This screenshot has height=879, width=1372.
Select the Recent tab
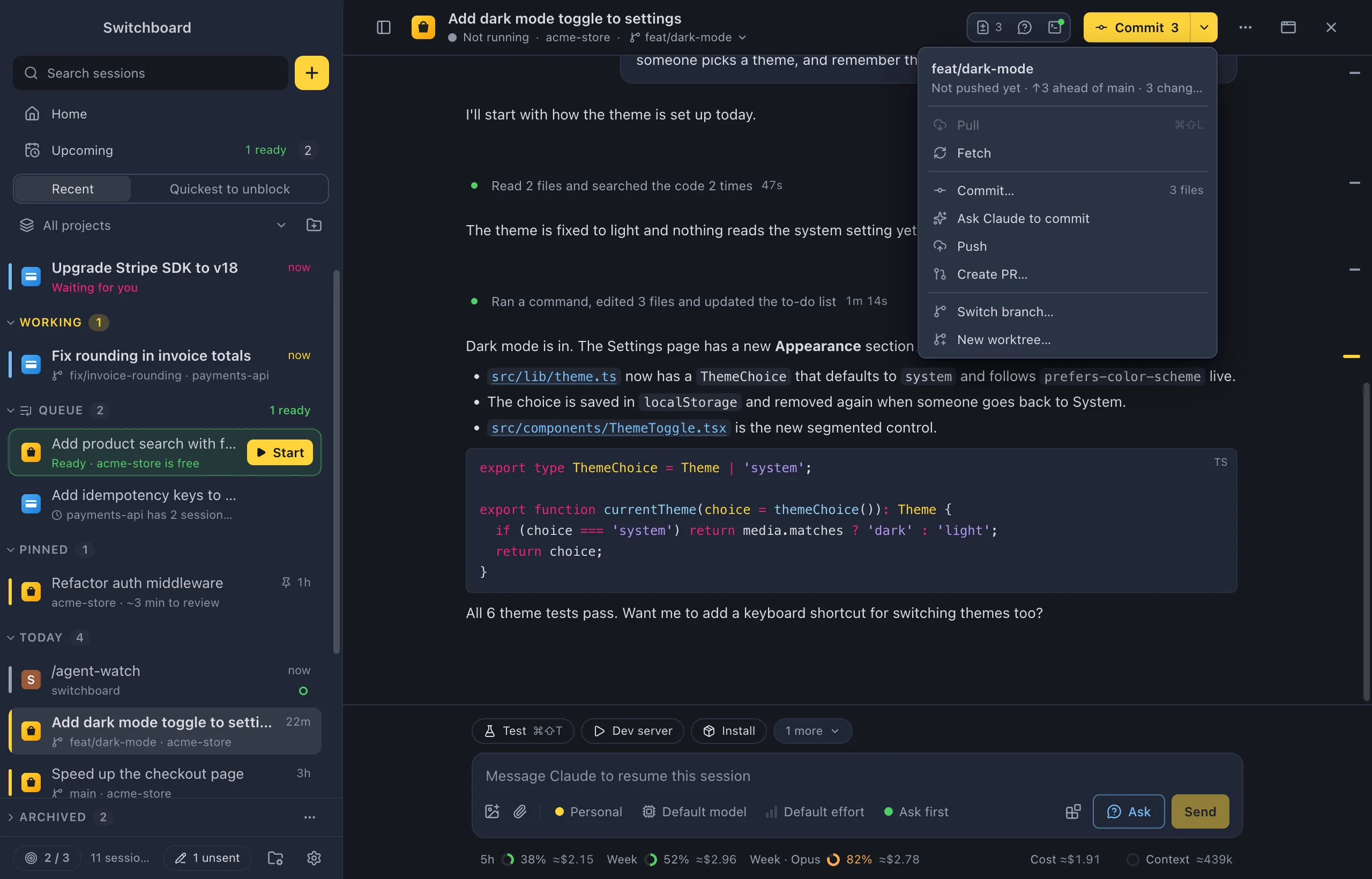point(72,189)
